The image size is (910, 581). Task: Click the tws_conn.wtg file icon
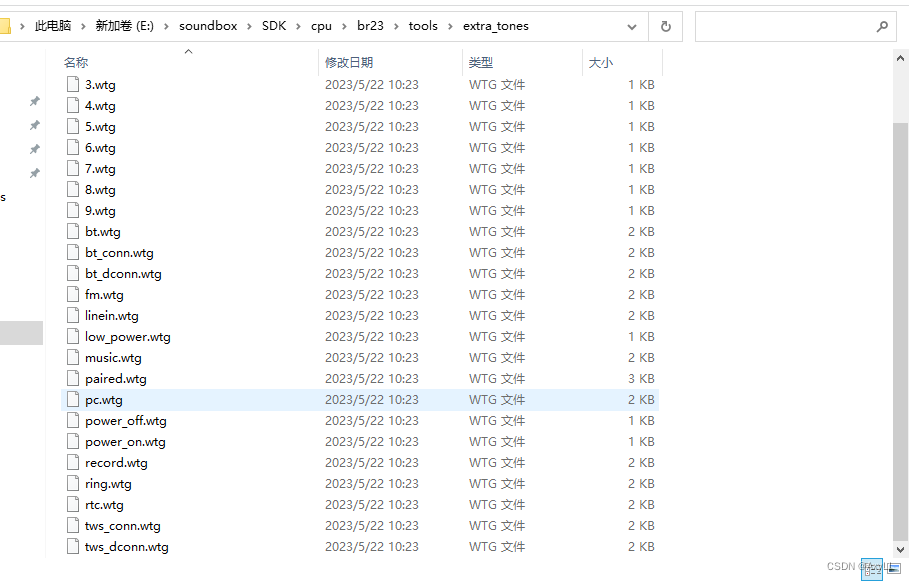[72, 525]
